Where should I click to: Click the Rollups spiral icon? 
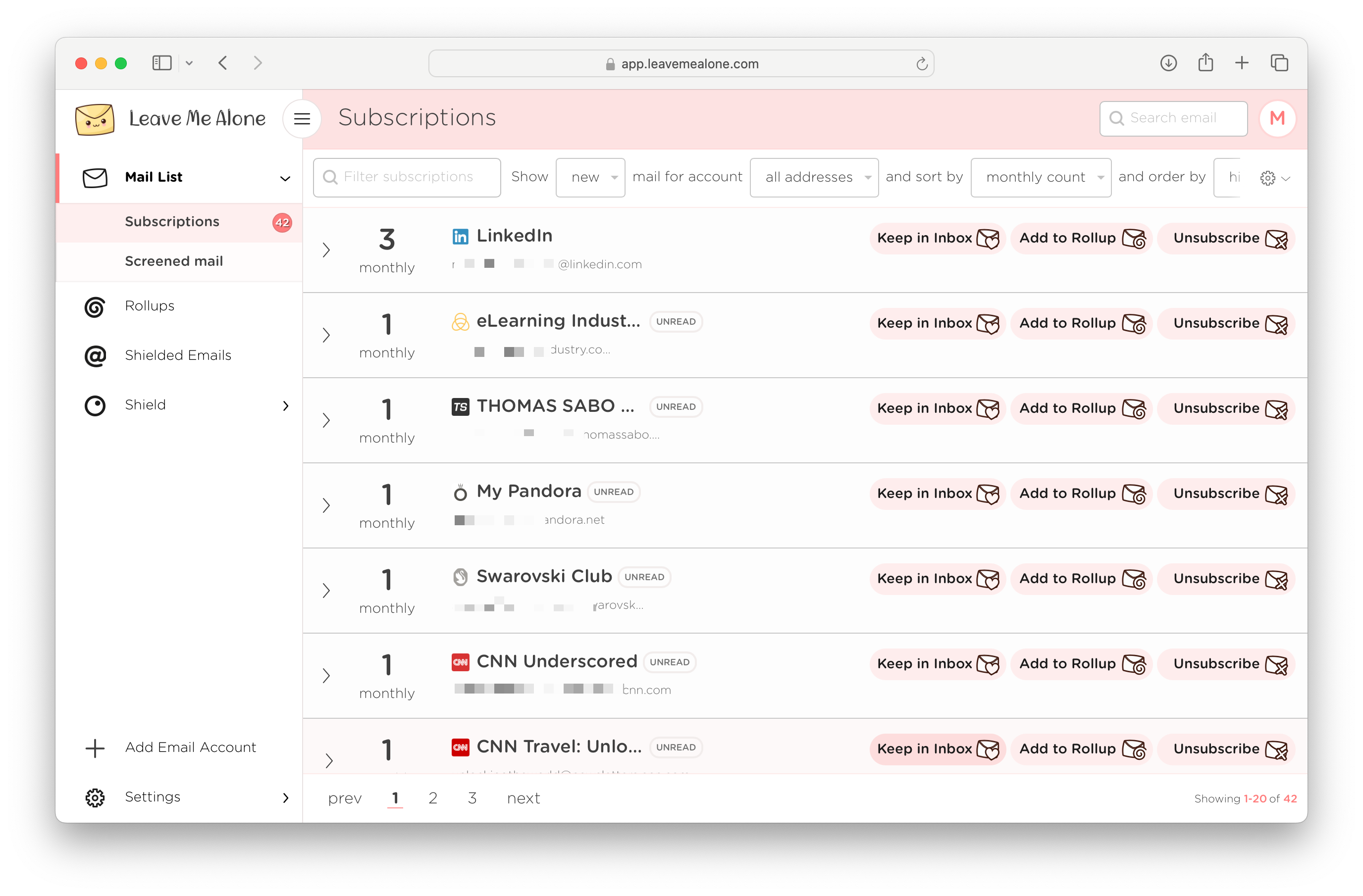click(x=95, y=307)
